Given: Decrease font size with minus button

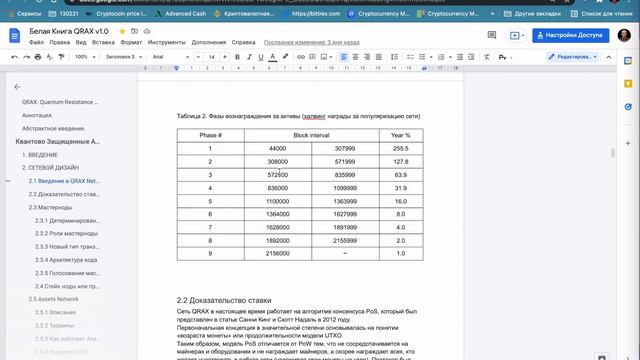Looking at the screenshot, I should 198,57.
